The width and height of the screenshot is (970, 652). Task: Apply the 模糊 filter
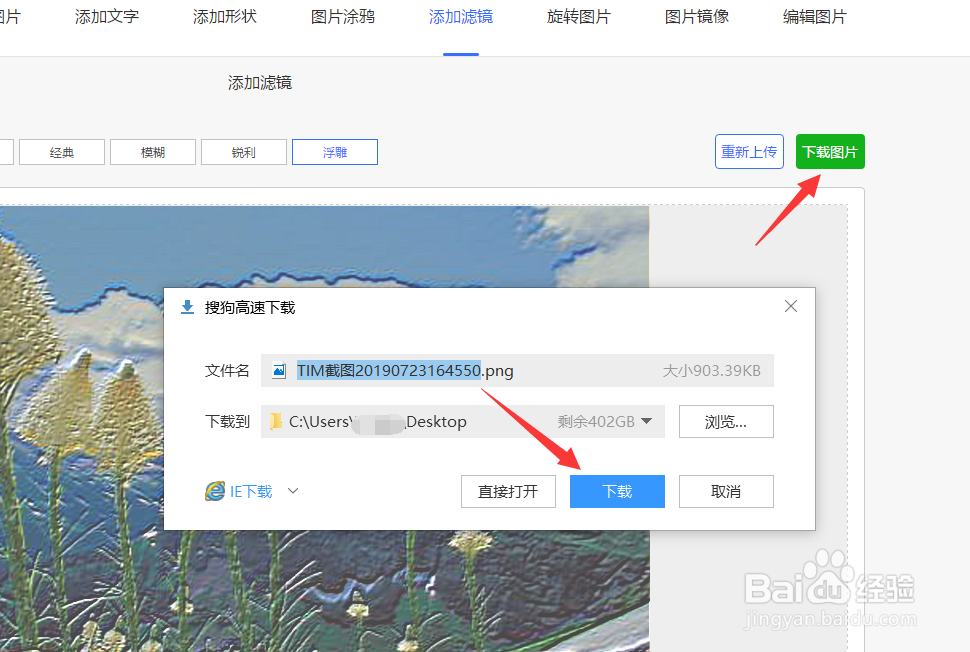click(x=153, y=152)
